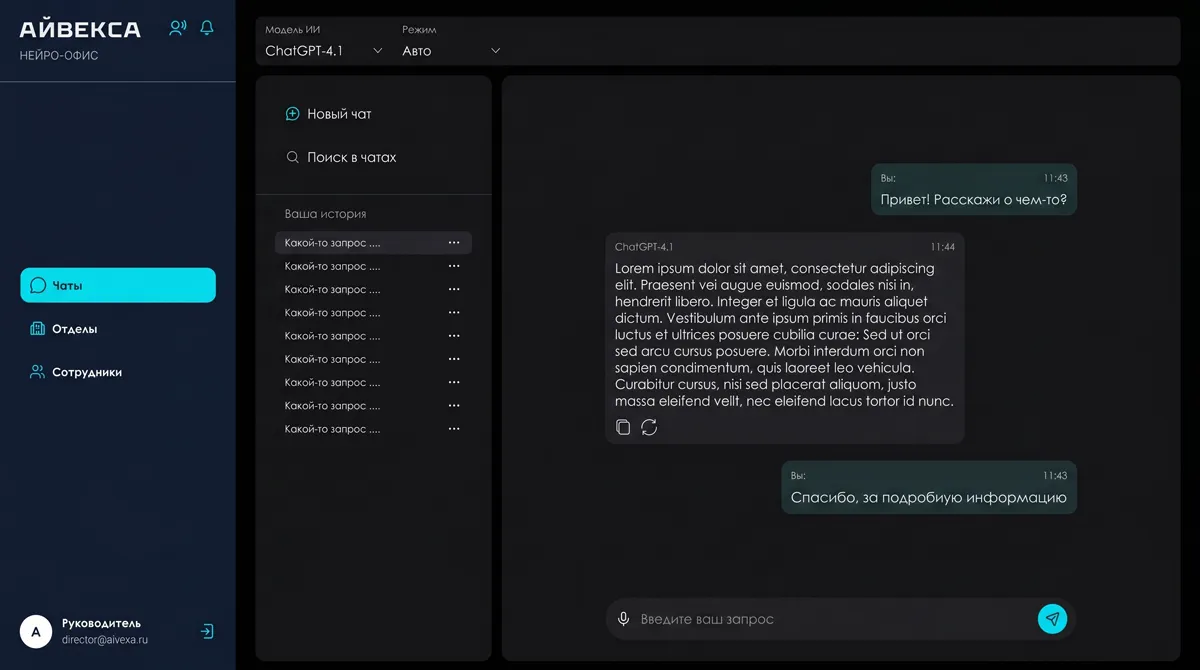
Task: Click the director@aivexa.ru email
Action: pos(105,640)
